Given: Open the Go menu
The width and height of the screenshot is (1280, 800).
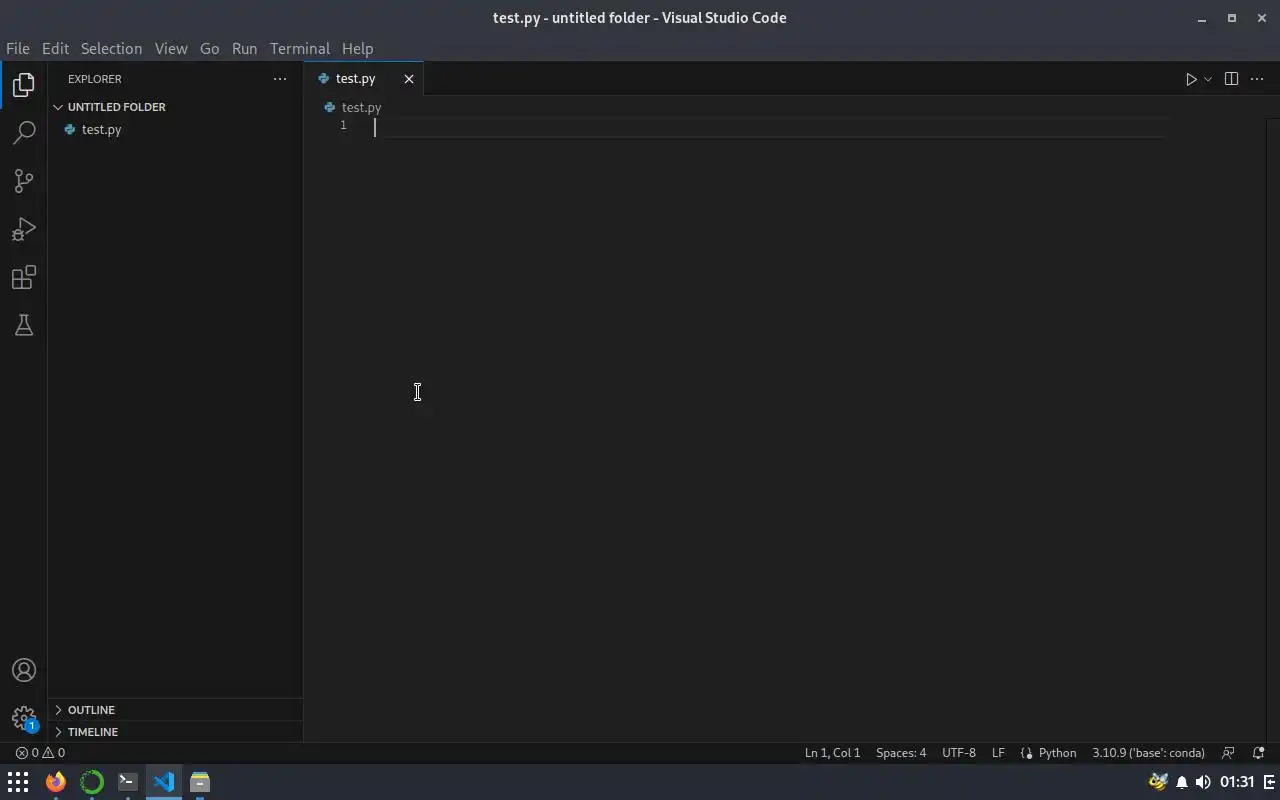Looking at the screenshot, I should point(209,48).
